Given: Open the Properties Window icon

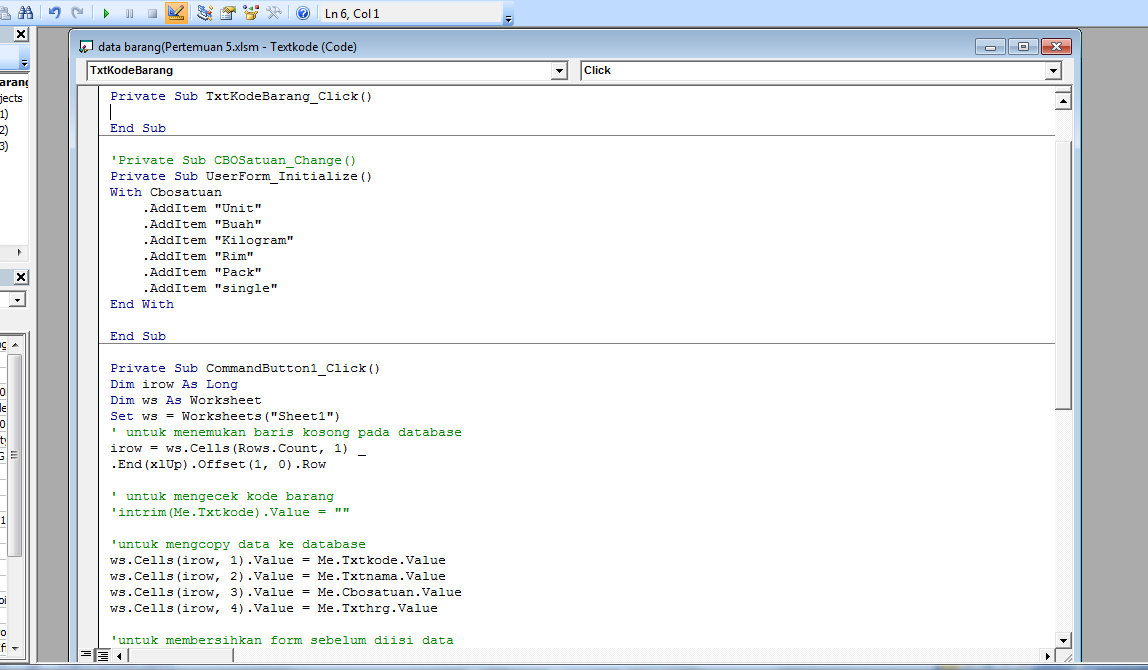Looking at the screenshot, I should [x=228, y=13].
